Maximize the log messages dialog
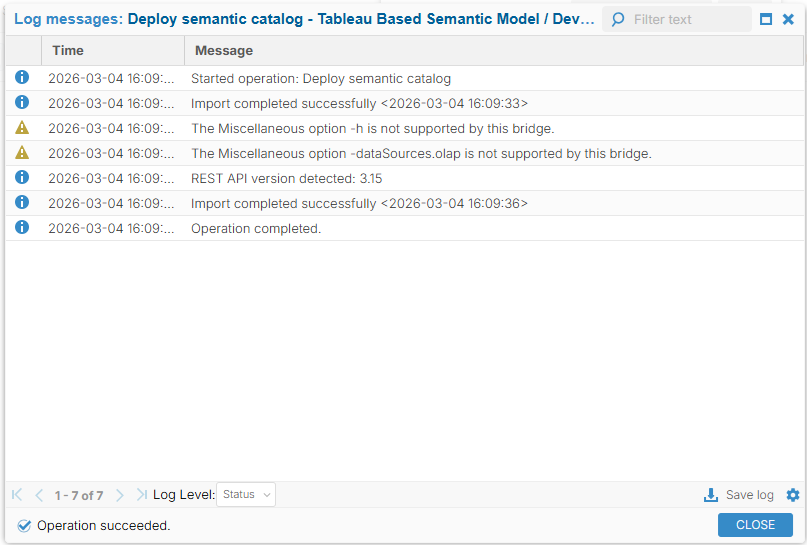Screen dimensions: 807x545 pyautogui.click(x=766, y=19)
